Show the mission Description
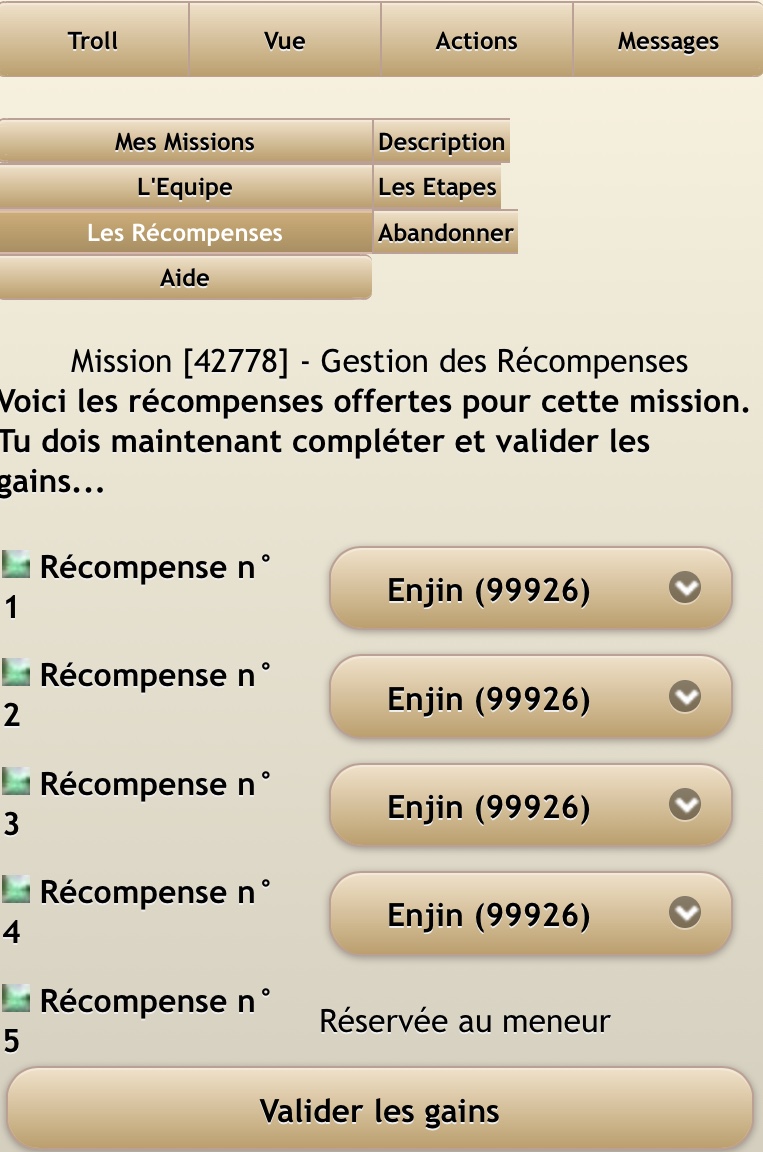Viewport: 763px width, 1152px height. click(x=441, y=142)
